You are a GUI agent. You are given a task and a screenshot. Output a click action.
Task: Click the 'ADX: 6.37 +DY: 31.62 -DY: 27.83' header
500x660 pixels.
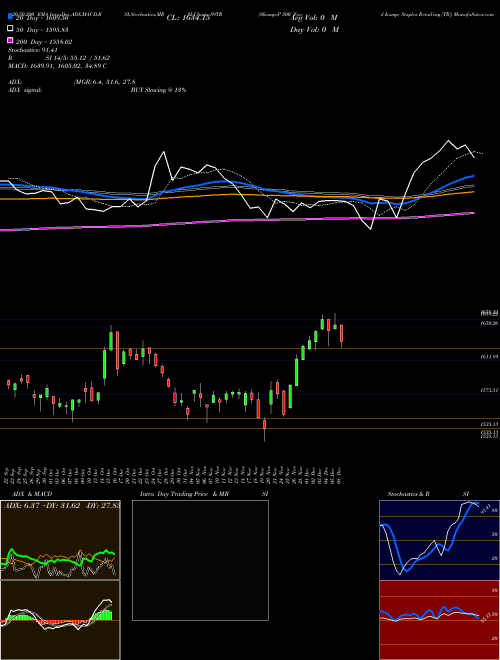pos(62,505)
